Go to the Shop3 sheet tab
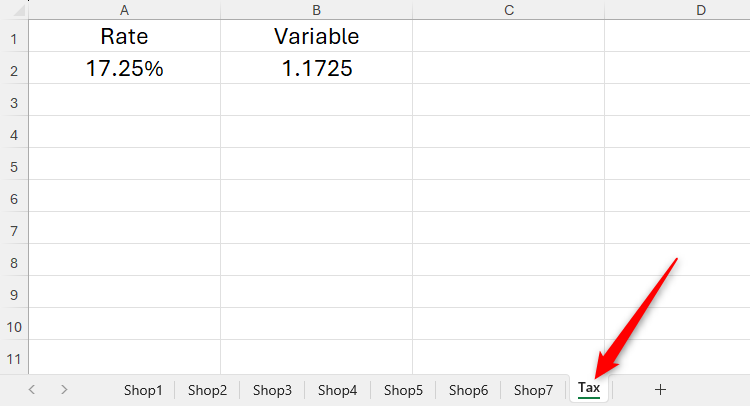The height and width of the screenshot is (406, 750). coord(272,390)
